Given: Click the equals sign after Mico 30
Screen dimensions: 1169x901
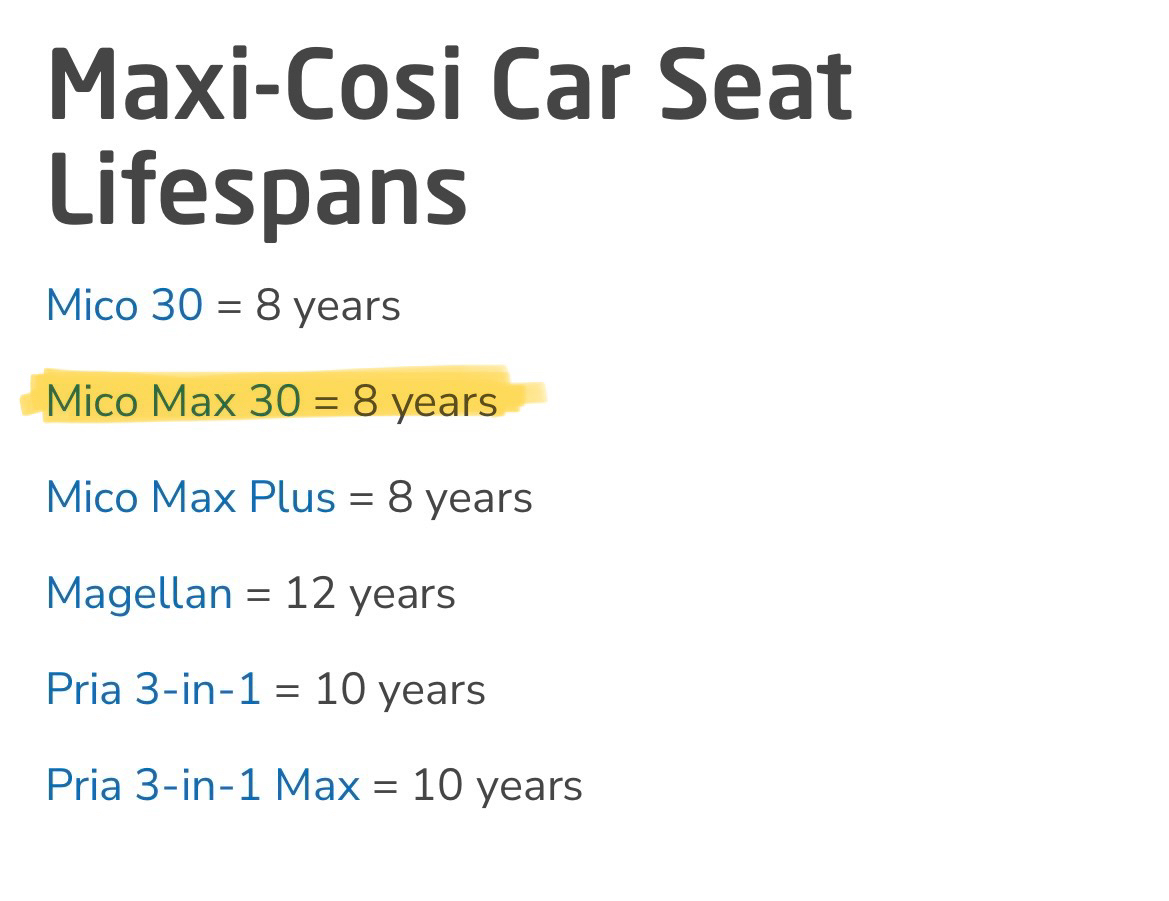Looking at the screenshot, I should click(229, 307).
